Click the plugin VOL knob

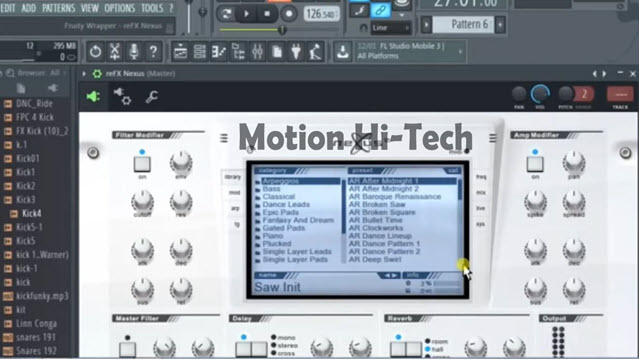(x=540, y=94)
